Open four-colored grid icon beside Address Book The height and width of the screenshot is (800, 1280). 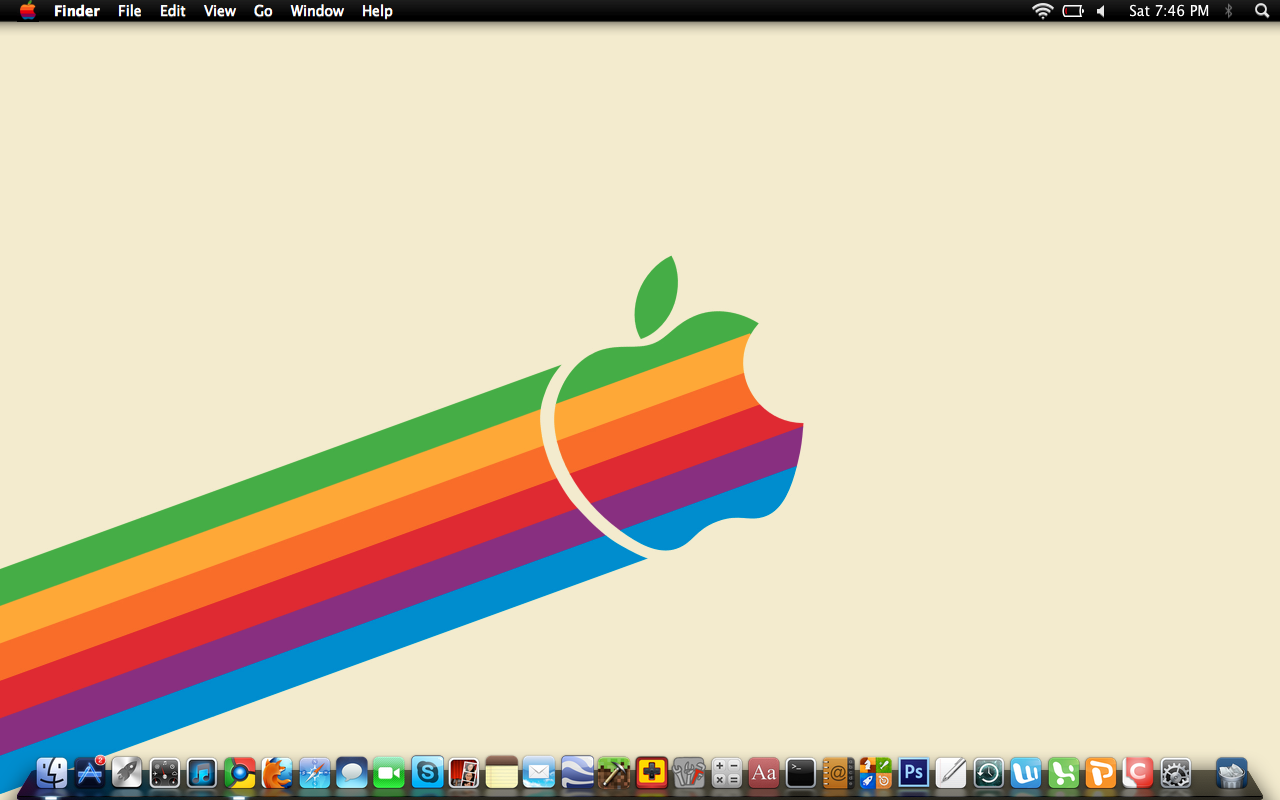(876, 773)
